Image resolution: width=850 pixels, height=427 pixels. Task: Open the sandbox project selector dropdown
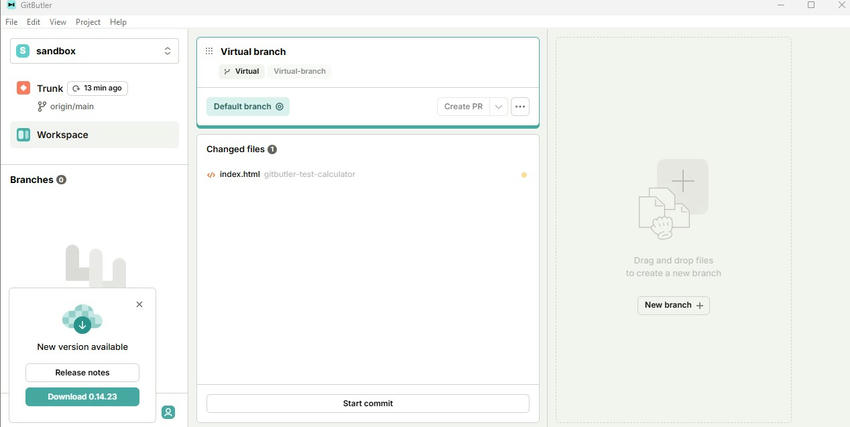(94, 51)
